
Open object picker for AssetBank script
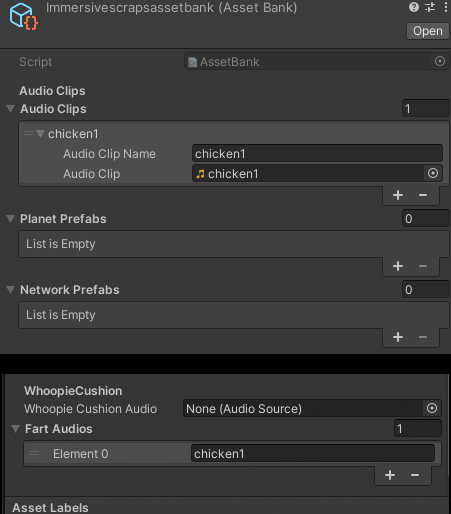coord(440,61)
